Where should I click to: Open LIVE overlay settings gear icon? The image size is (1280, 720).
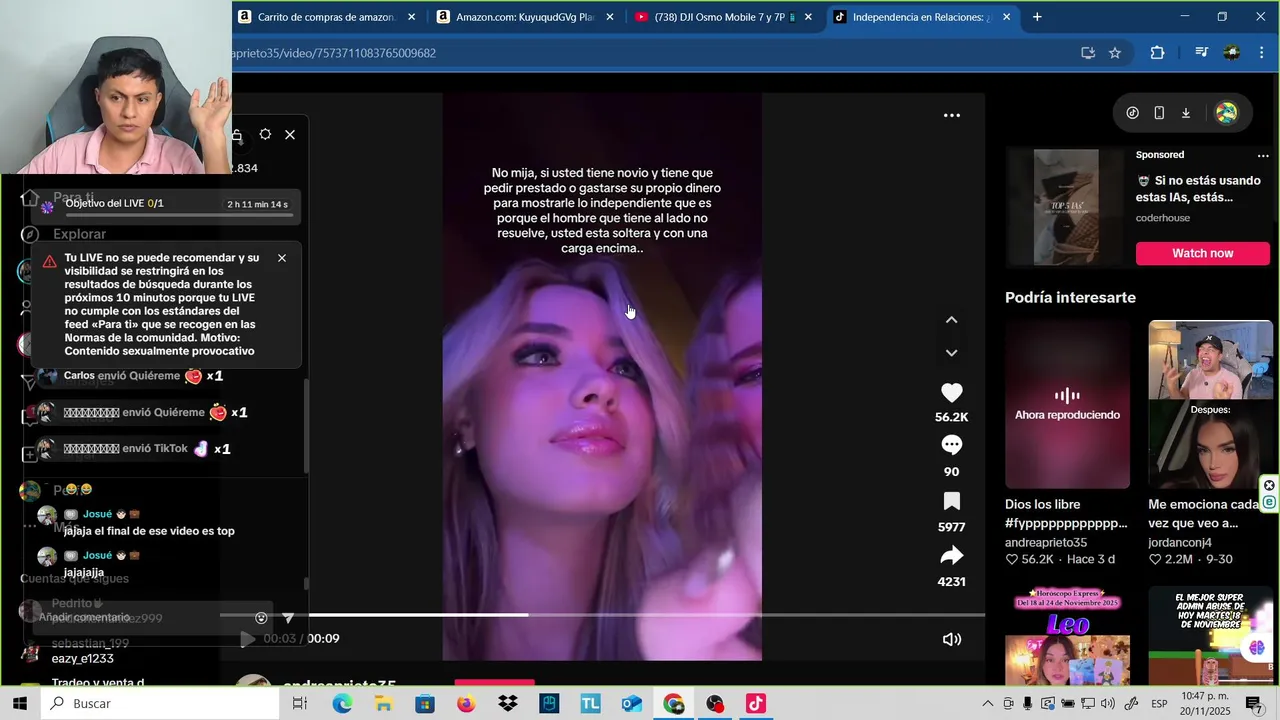point(265,134)
